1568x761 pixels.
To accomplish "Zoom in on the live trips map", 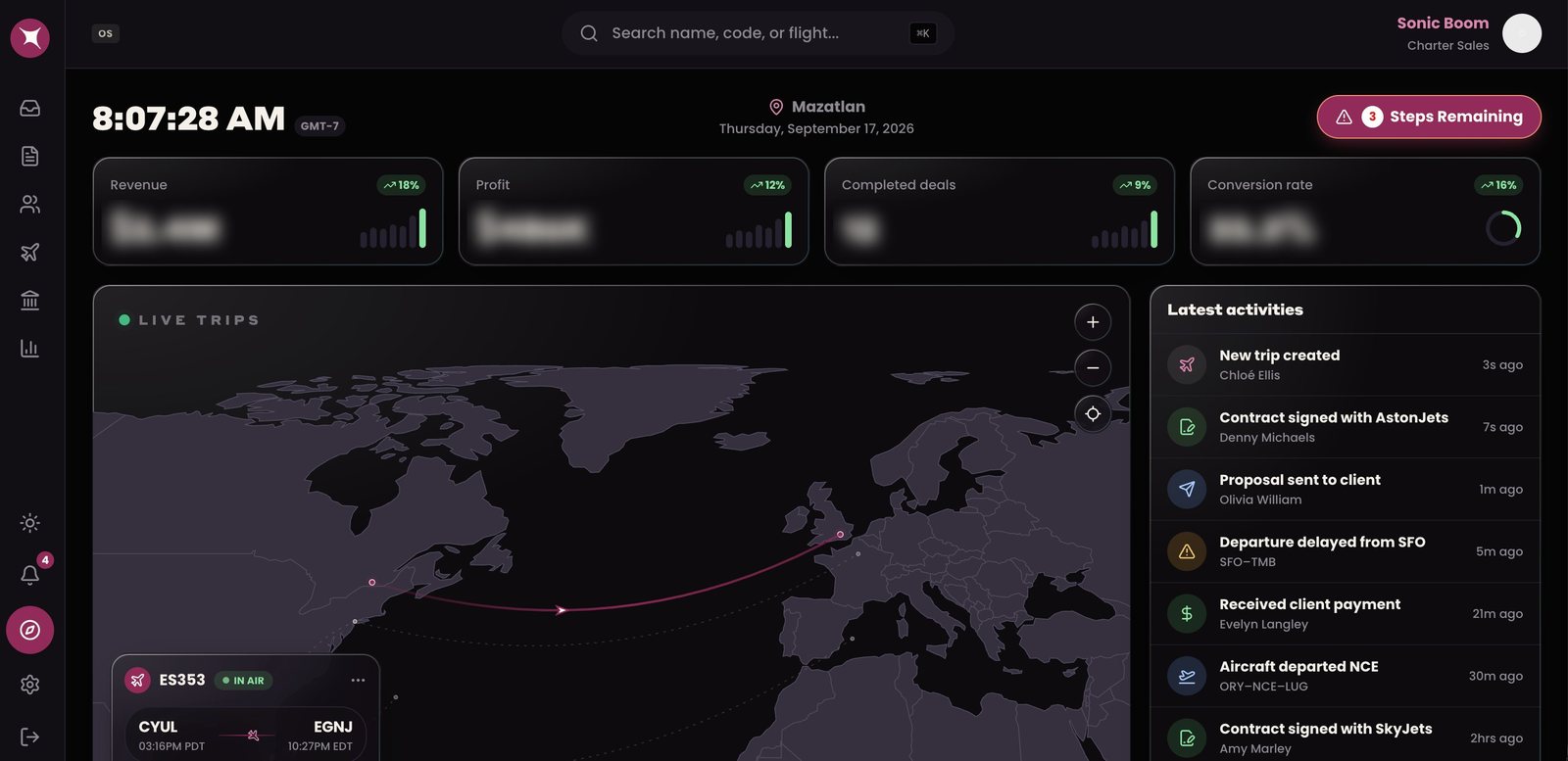I will point(1093,322).
